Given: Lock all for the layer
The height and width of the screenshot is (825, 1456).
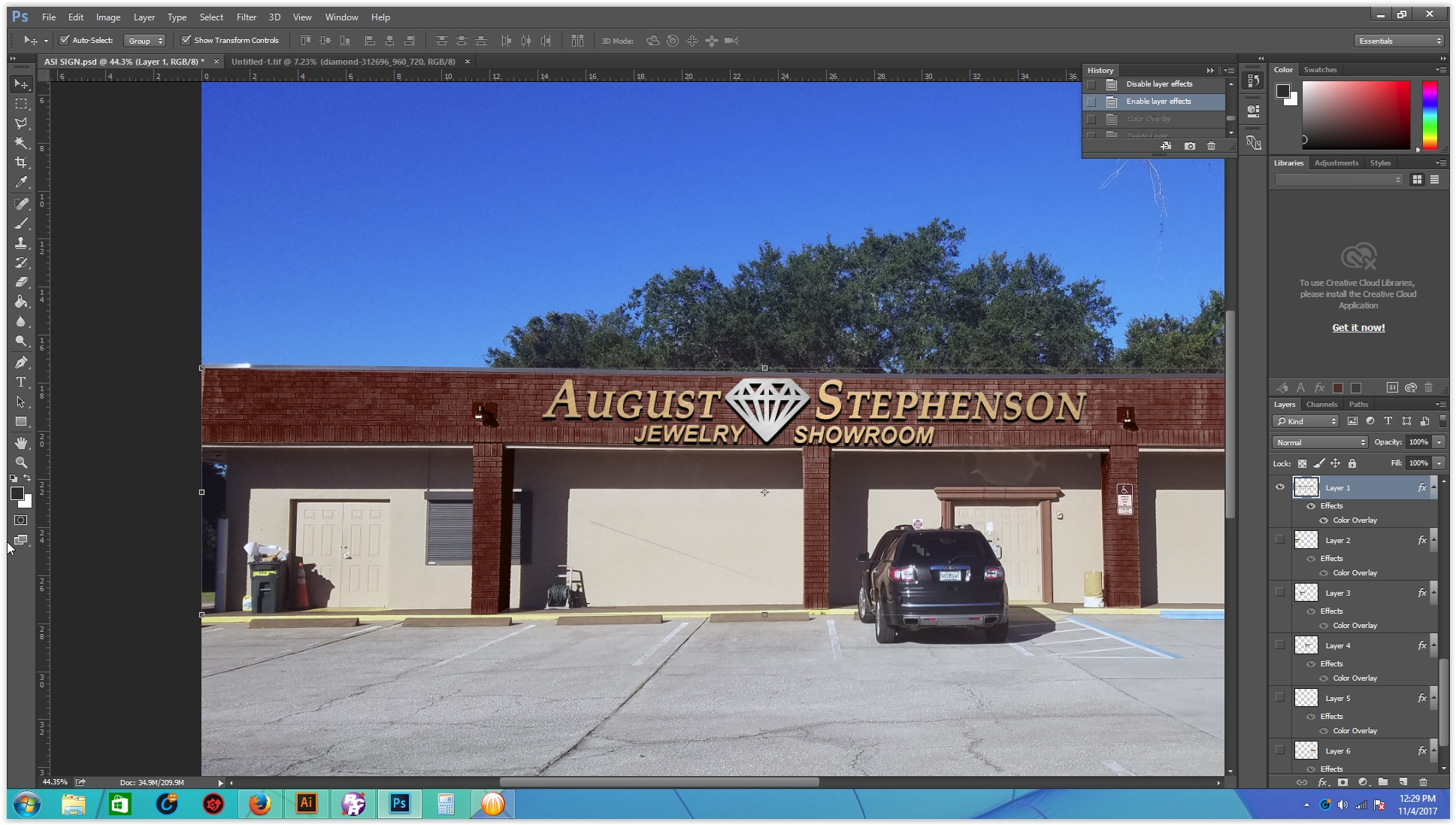Looking at the screenshot, I should [x=1352, y=463].
